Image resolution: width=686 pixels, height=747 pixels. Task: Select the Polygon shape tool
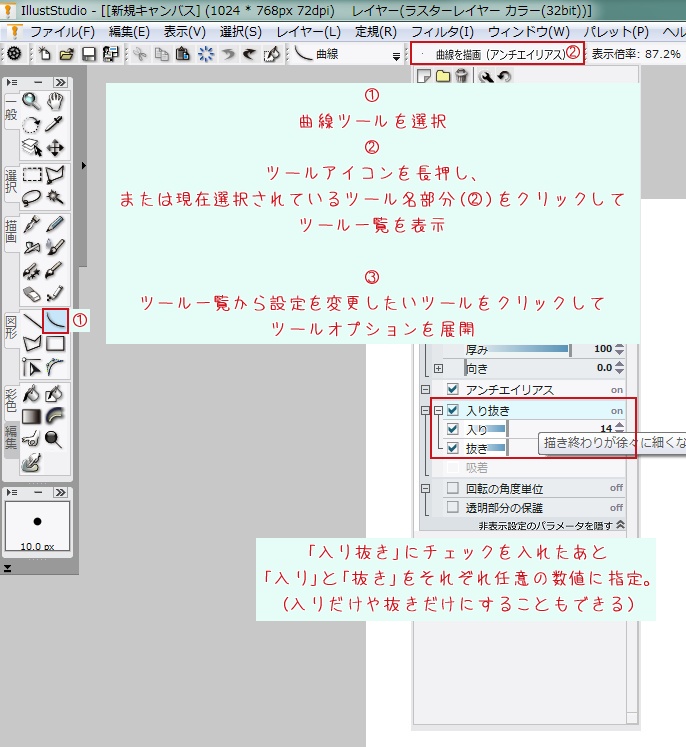pos(31,343)
